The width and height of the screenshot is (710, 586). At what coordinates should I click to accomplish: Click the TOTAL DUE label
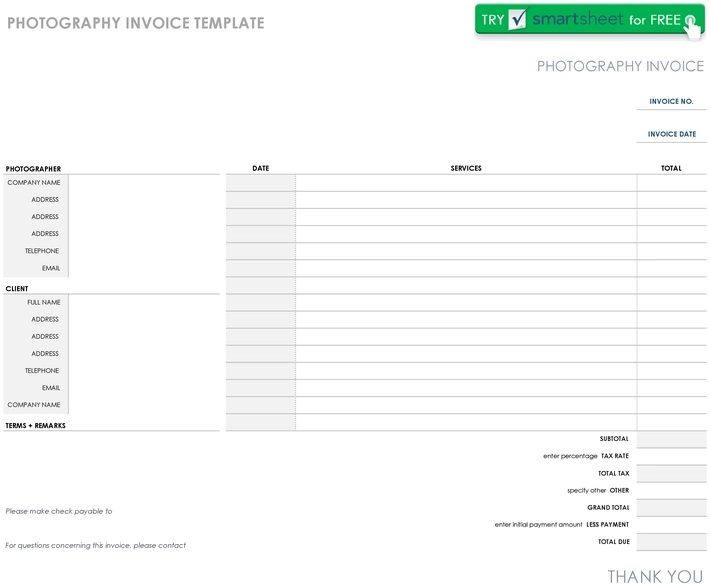click(614, 542)
